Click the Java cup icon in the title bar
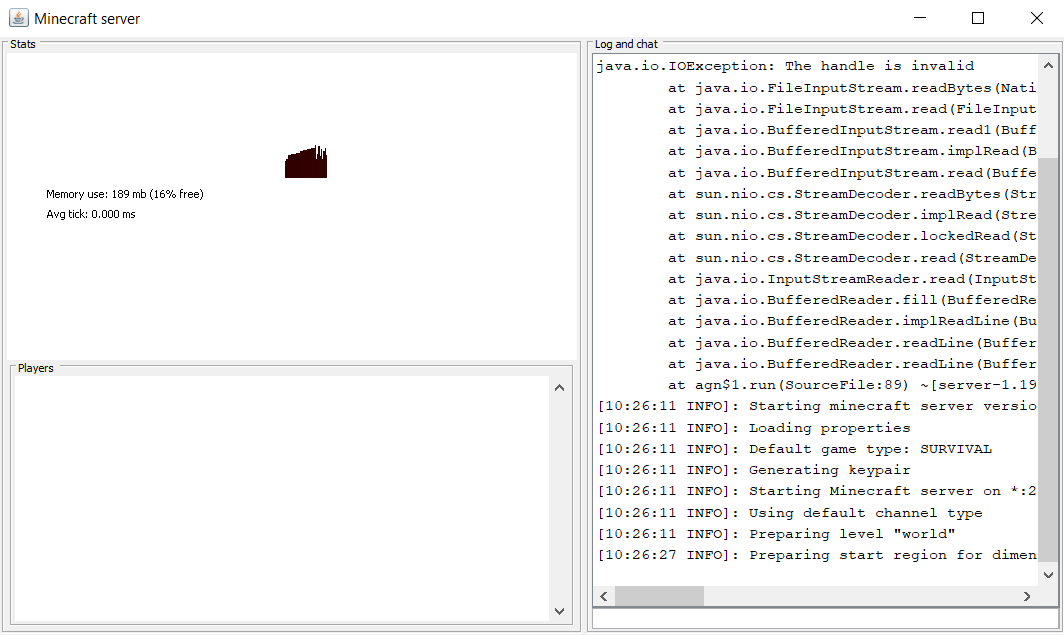This screenshot has height=635, width=1064. pos(17,17)
